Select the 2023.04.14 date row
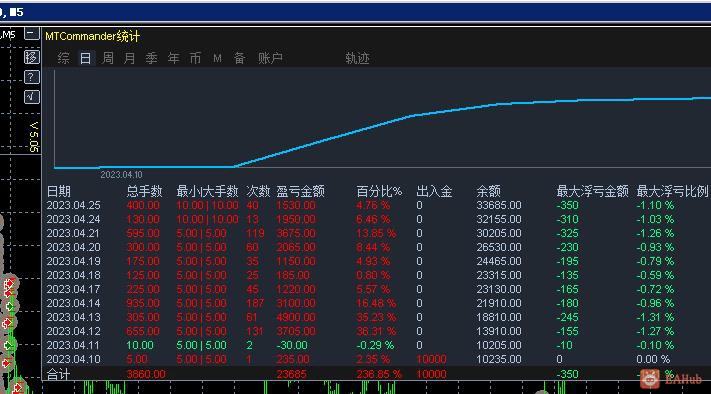The height and width of the screenshot is (394, 711). tap(73, 303)
